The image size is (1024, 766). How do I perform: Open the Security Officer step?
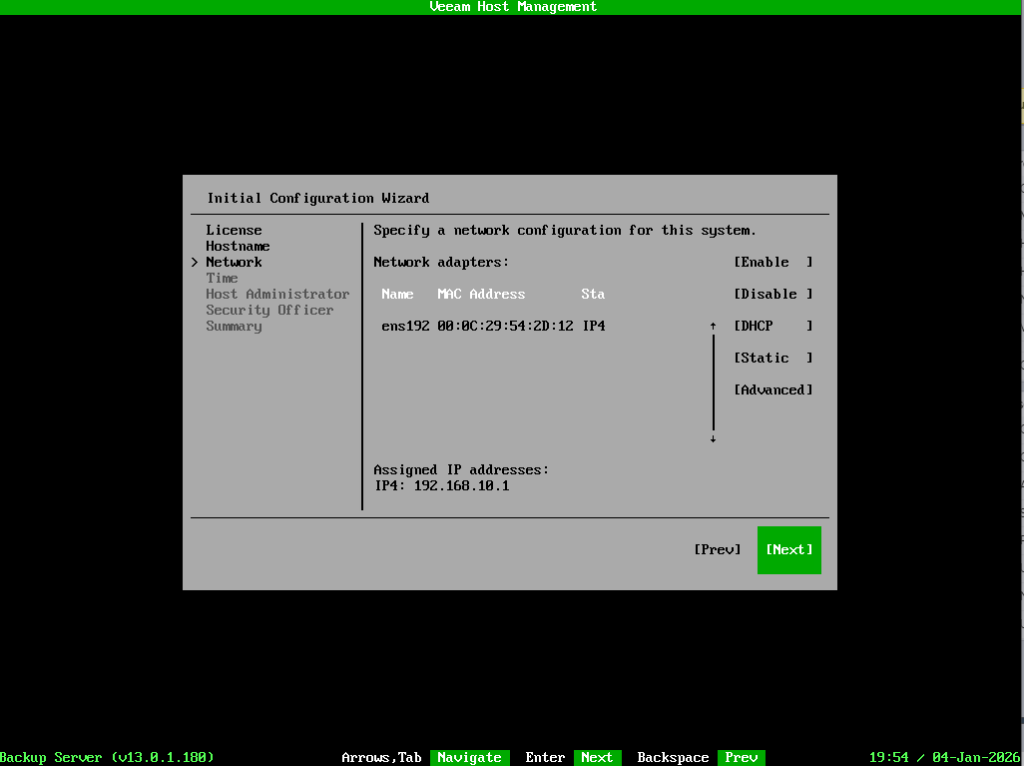[270, 310]
